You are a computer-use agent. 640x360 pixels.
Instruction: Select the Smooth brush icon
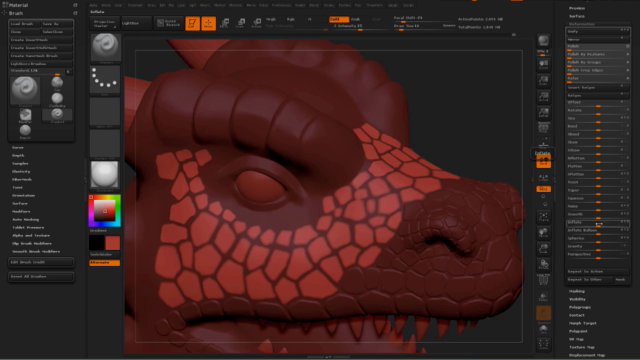[25, 131]
